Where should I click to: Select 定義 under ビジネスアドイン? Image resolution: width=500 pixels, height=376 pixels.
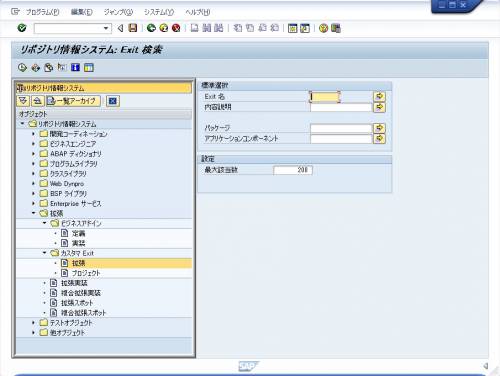79,233
